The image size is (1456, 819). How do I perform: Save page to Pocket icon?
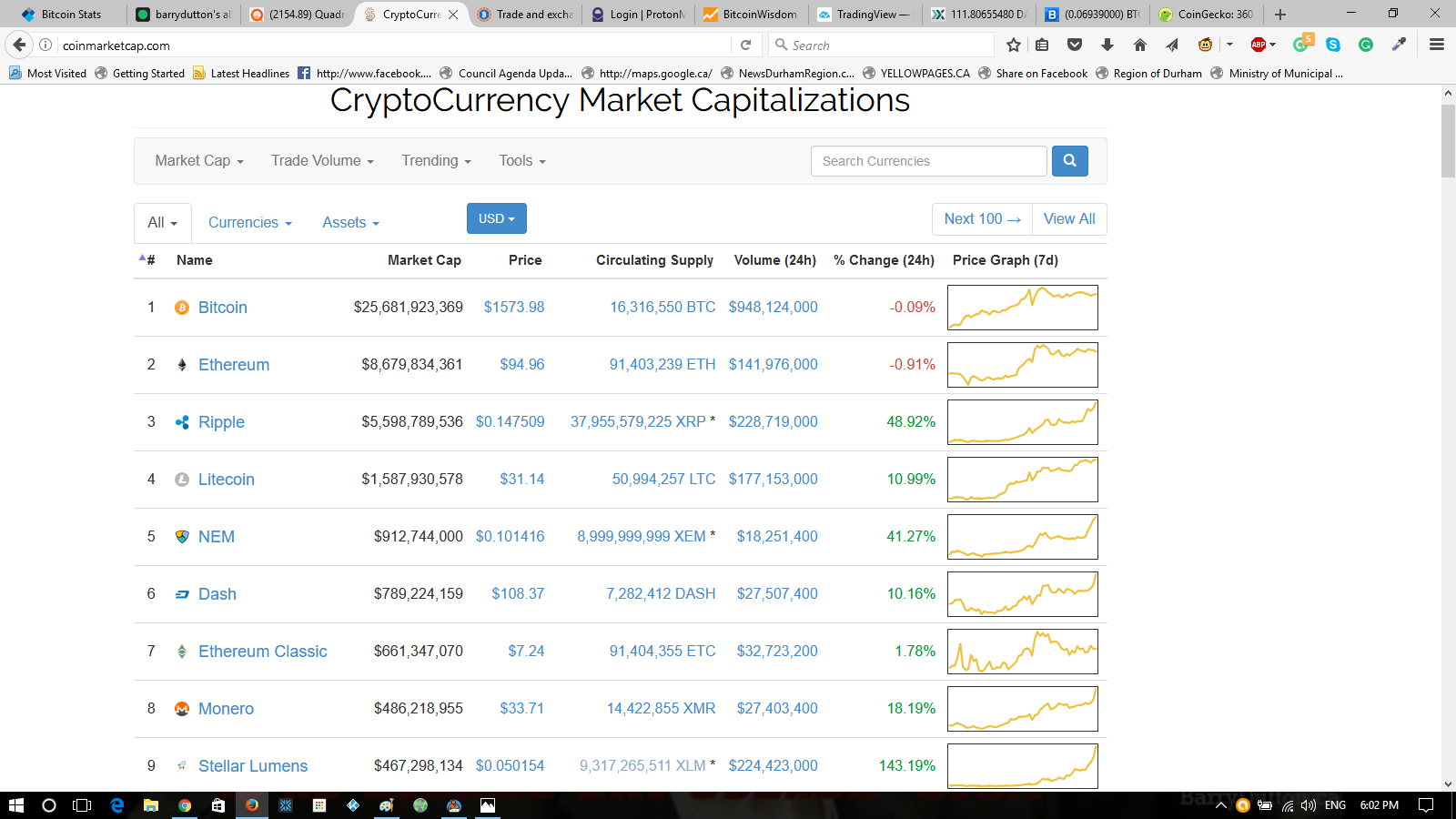[x=1075, y=45]
